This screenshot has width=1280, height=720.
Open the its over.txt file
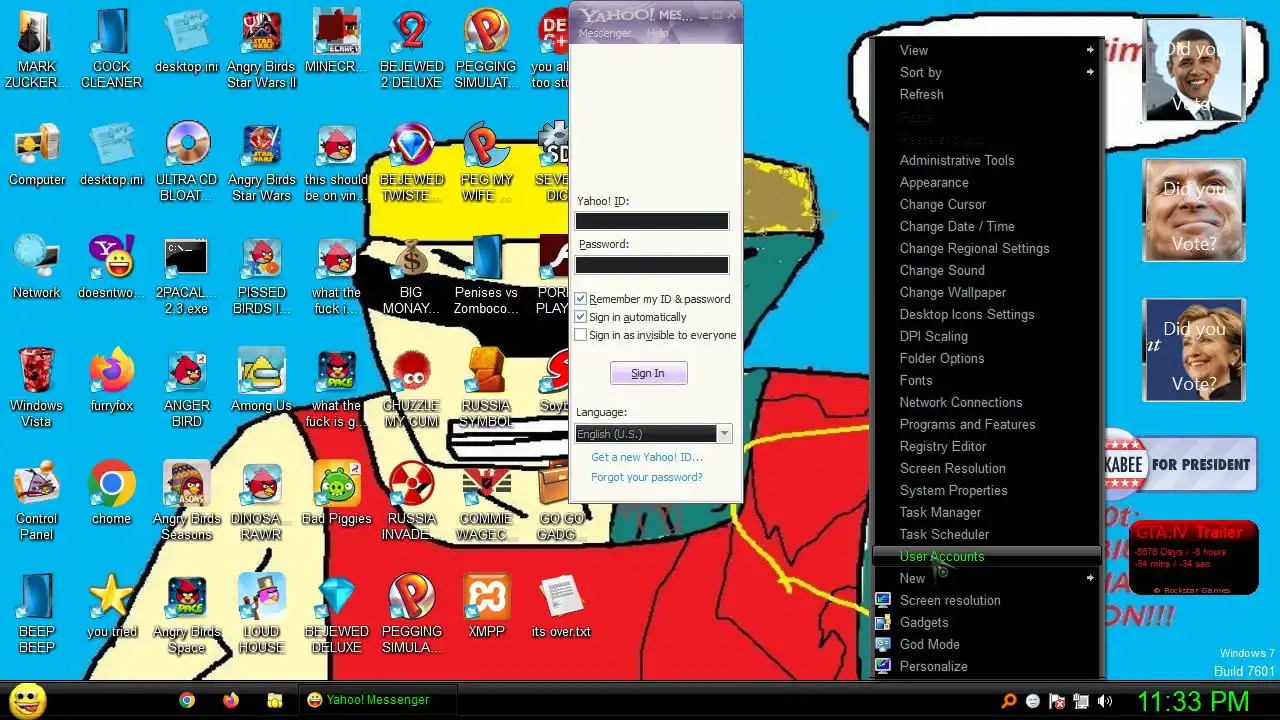click(x=561, y=607)
